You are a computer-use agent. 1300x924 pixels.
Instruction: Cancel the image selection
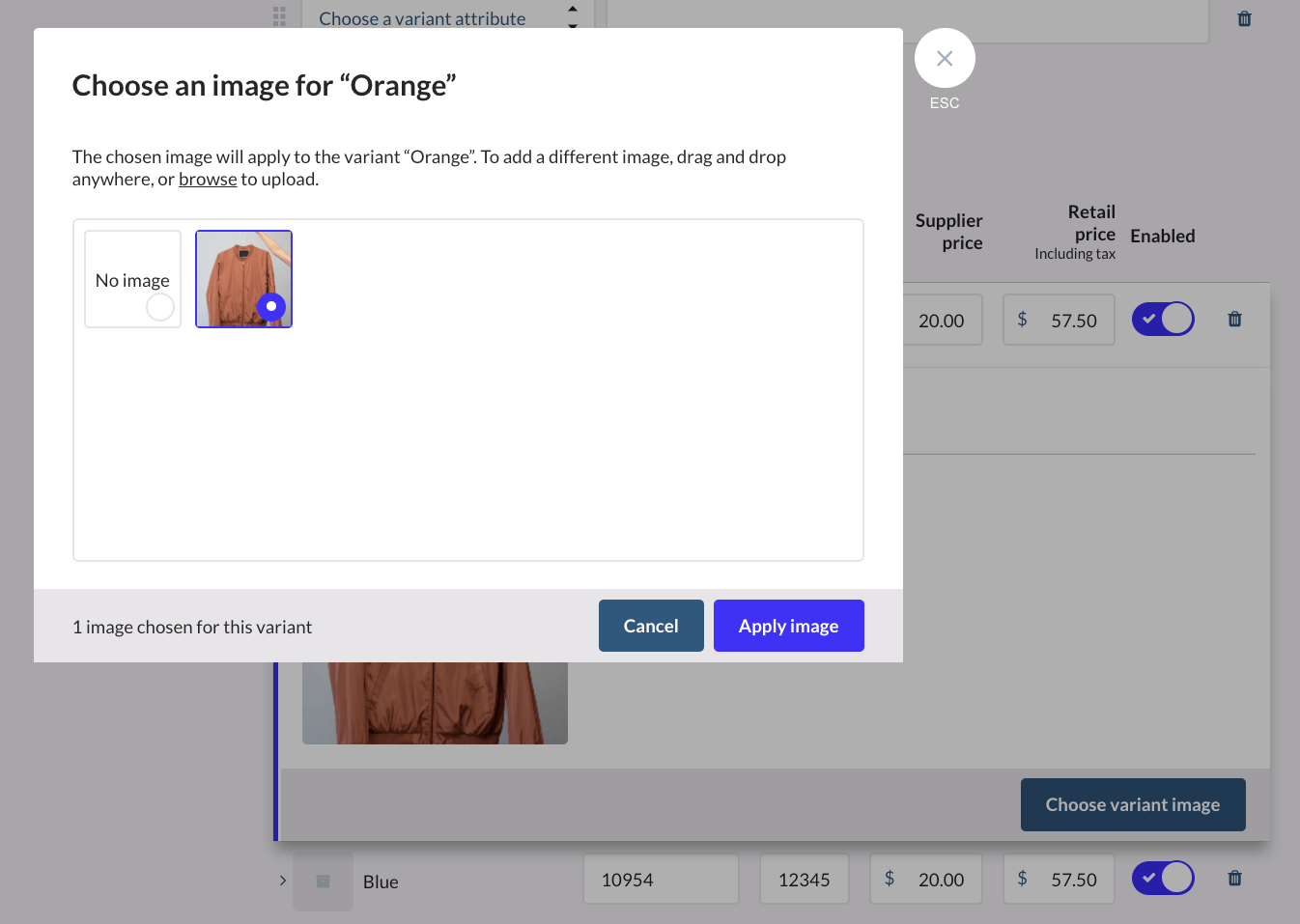[x=650, y=626]
